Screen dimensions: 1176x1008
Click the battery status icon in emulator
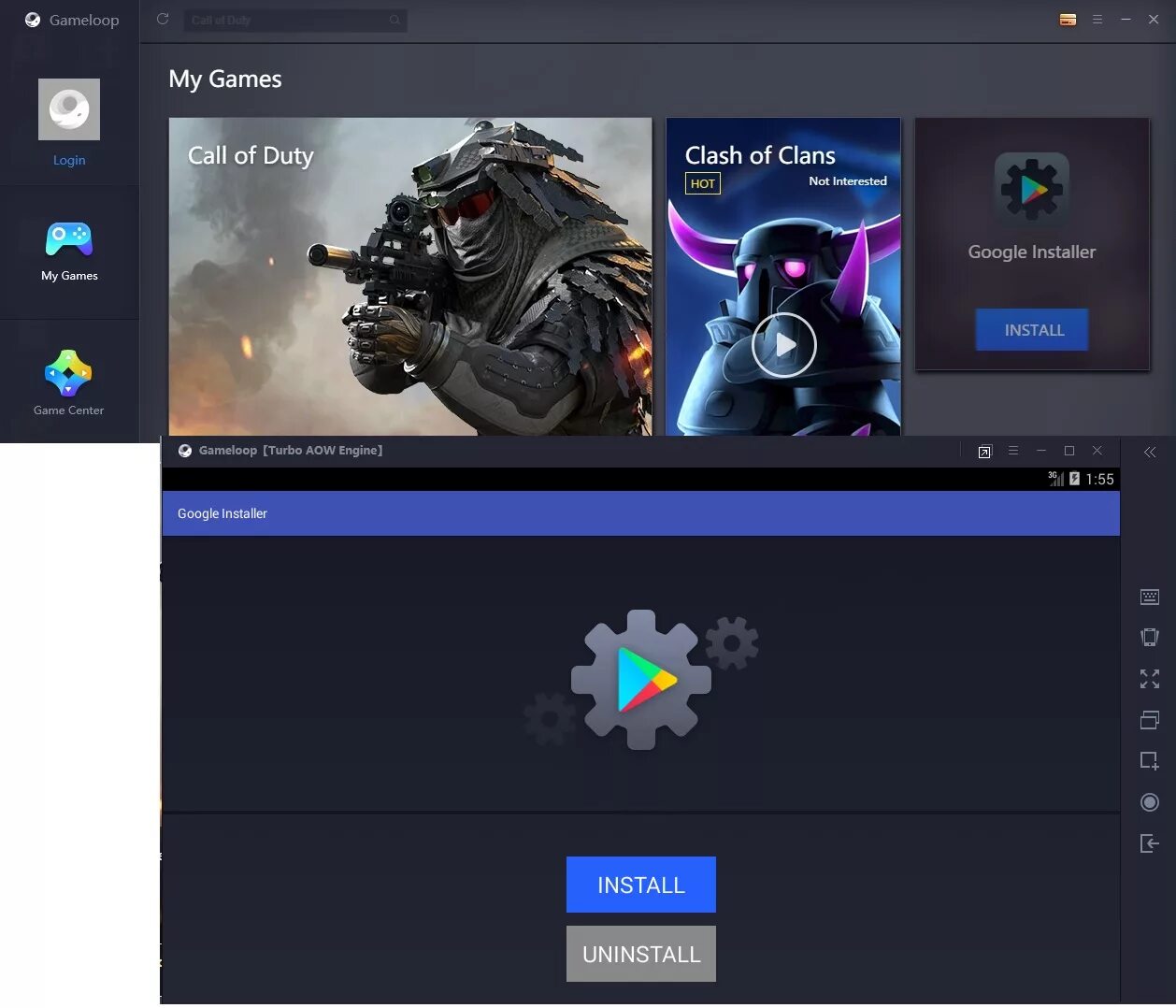click(1075, 479)
